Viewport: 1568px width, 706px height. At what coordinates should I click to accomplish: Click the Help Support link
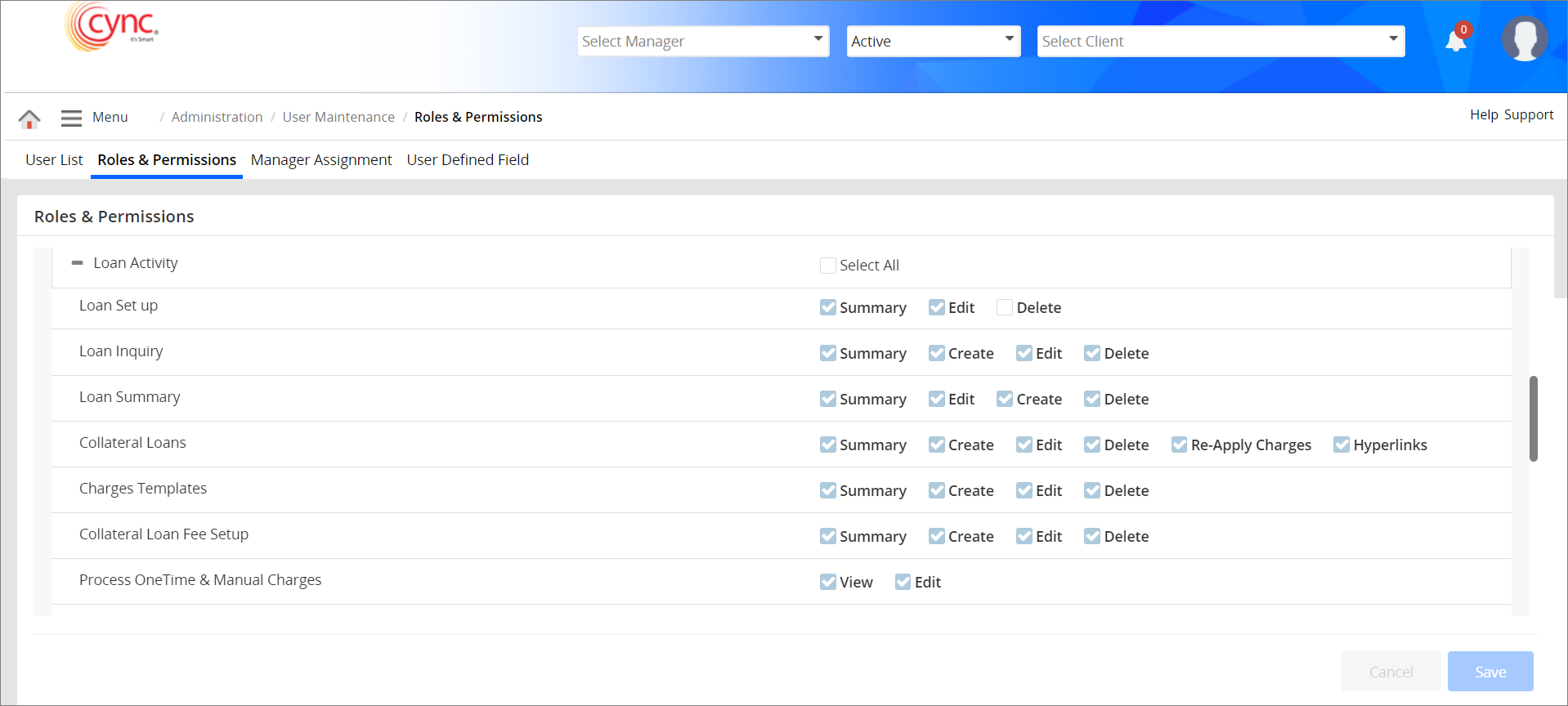1511,115
